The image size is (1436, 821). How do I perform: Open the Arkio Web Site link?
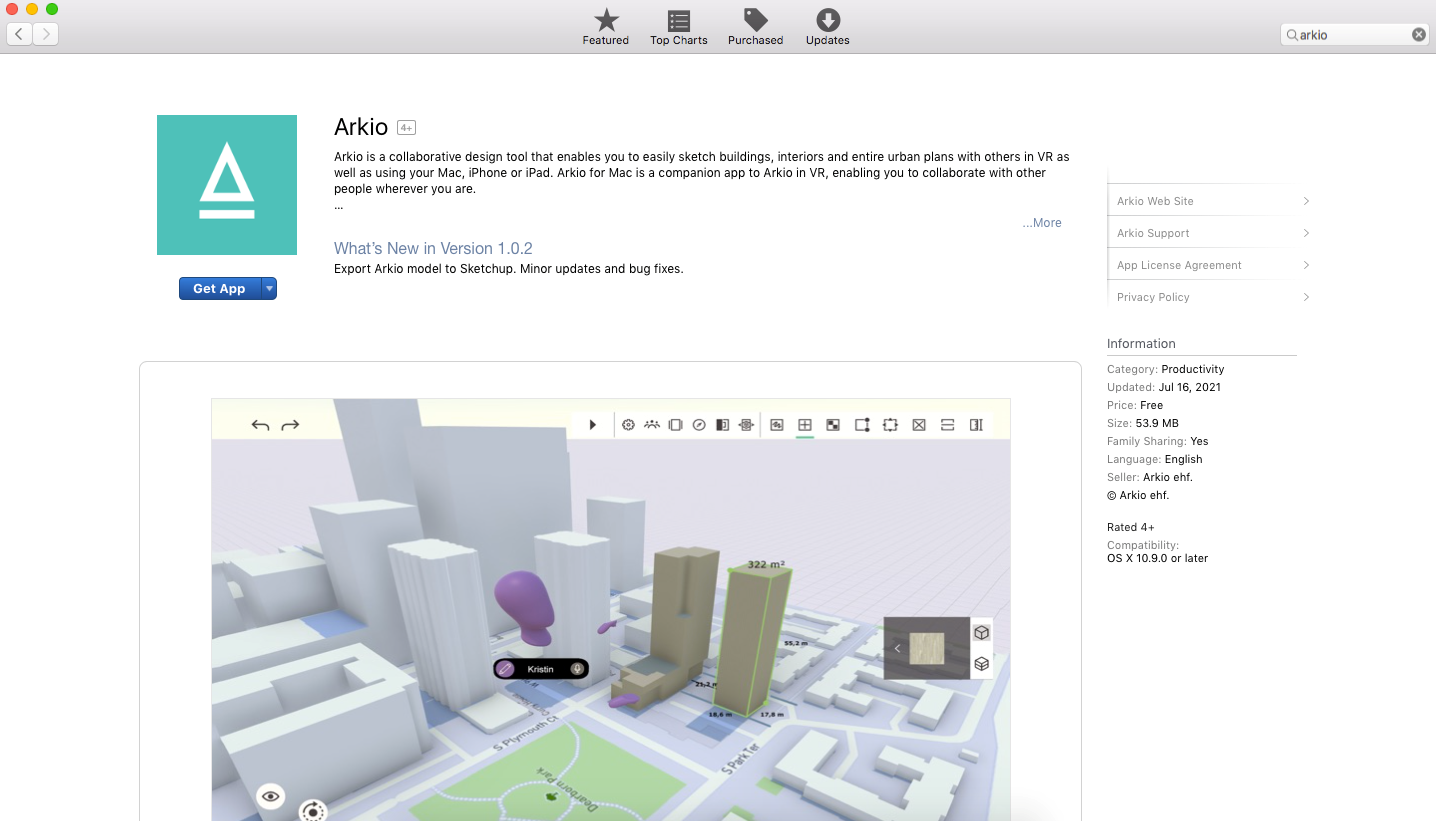[x=1155, y=201]
